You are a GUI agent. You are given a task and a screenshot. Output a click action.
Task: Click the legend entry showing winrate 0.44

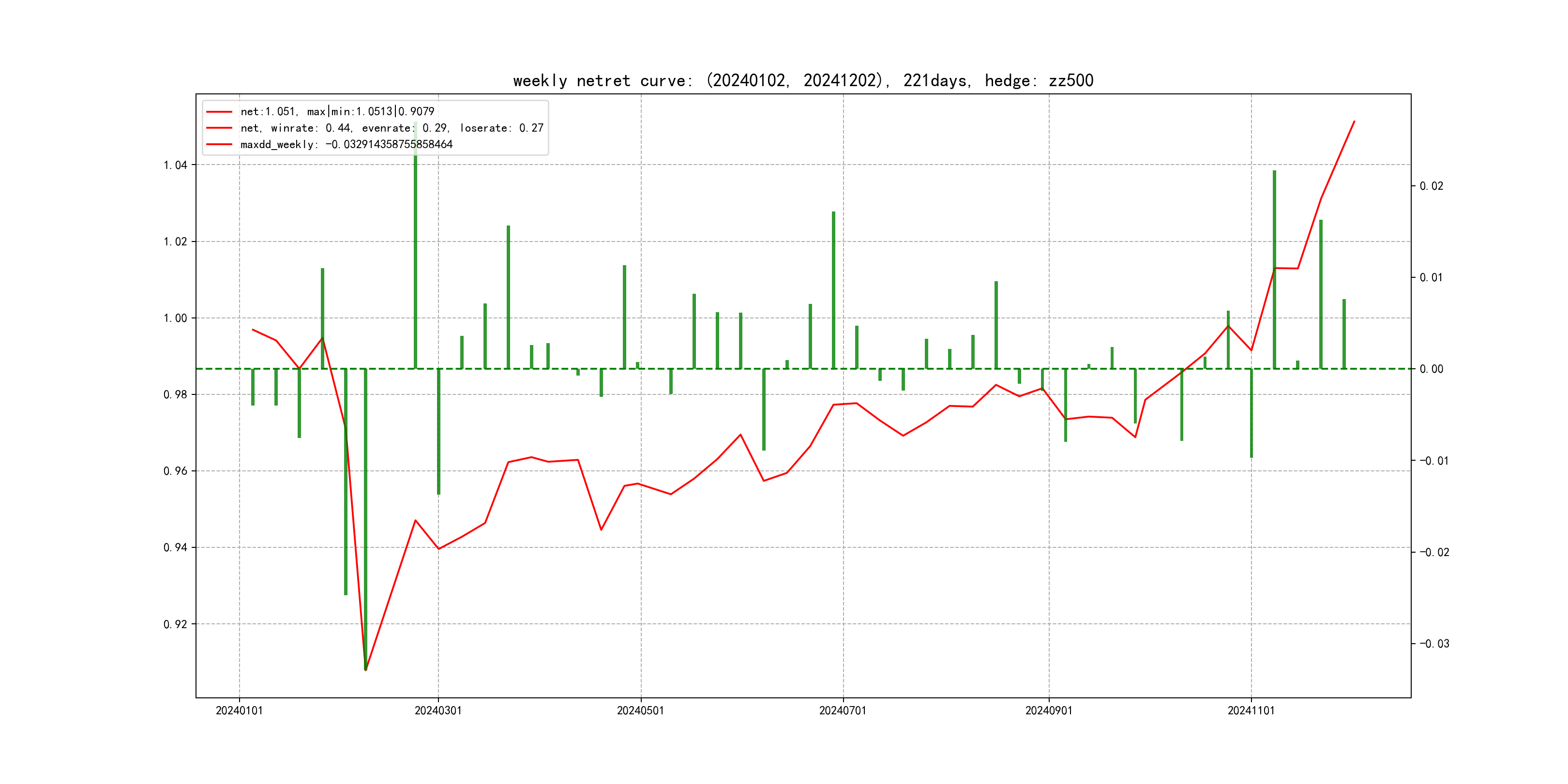point(392,128)
